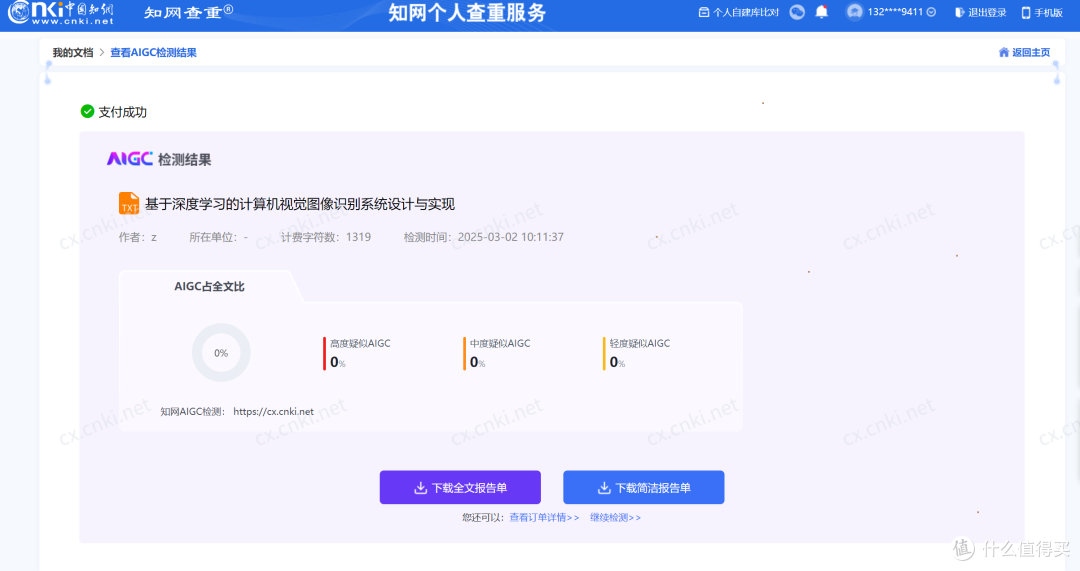1080x571 pixels.
Task: Select the AIGC占全文比 tab
Action: [209, 287]
